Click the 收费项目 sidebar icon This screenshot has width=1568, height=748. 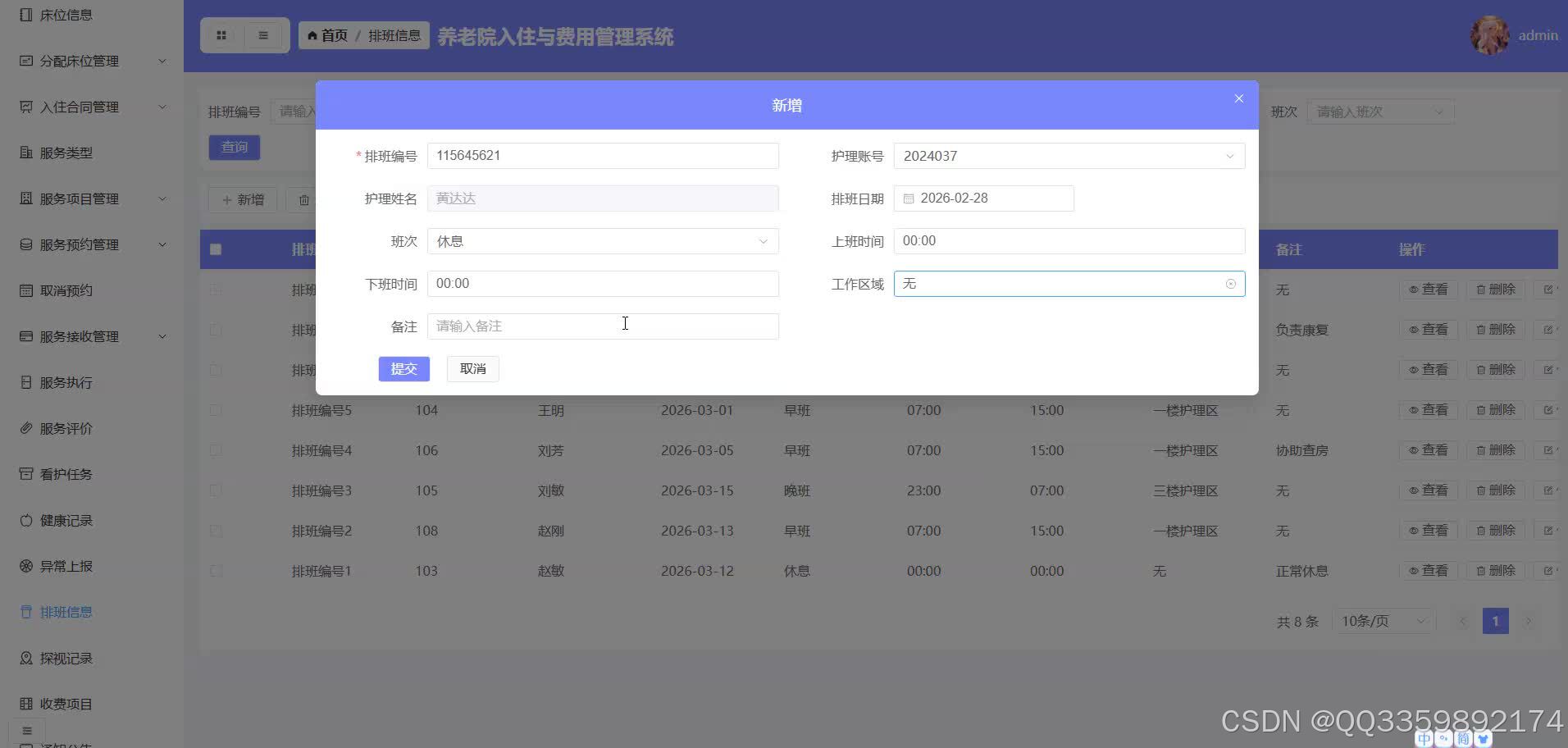(x=26, y=704)
